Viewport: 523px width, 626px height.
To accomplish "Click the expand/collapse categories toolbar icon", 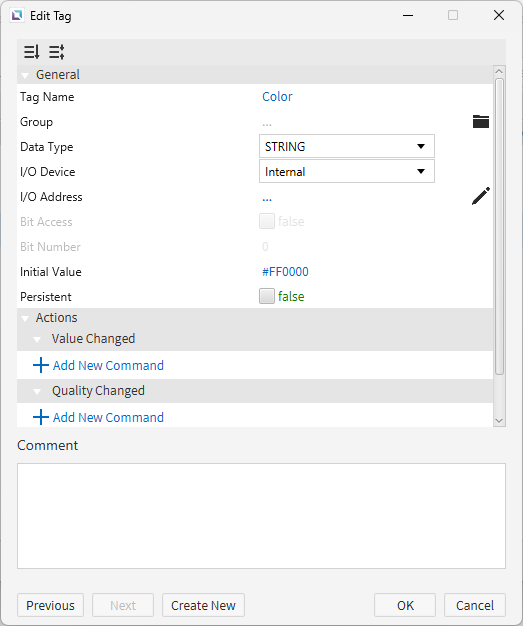I will click(x=57, y=52).
